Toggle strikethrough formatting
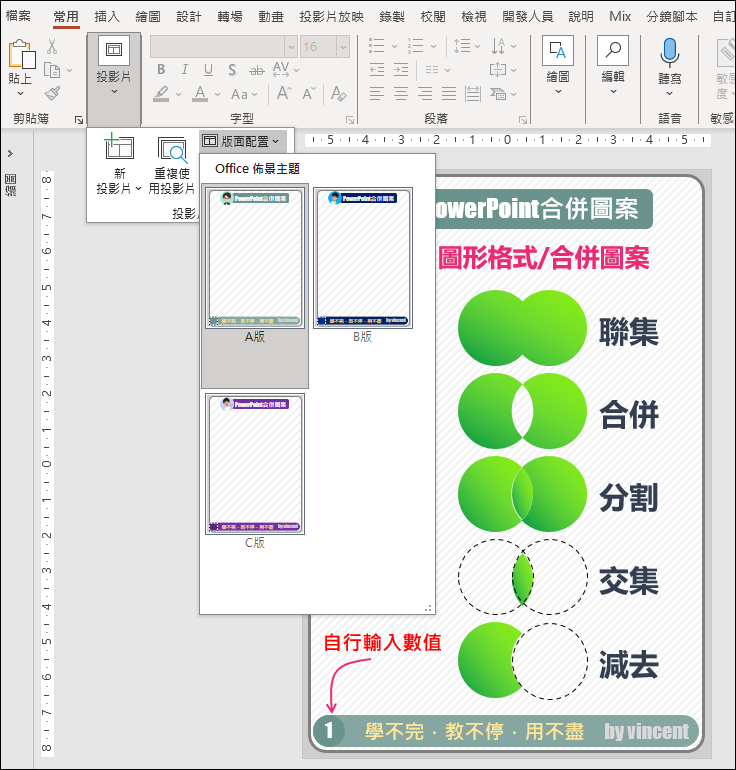 click(256, 70)
